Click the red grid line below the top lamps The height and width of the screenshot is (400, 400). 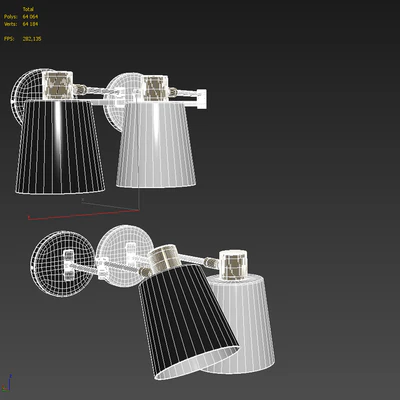(x=83, y=215)
